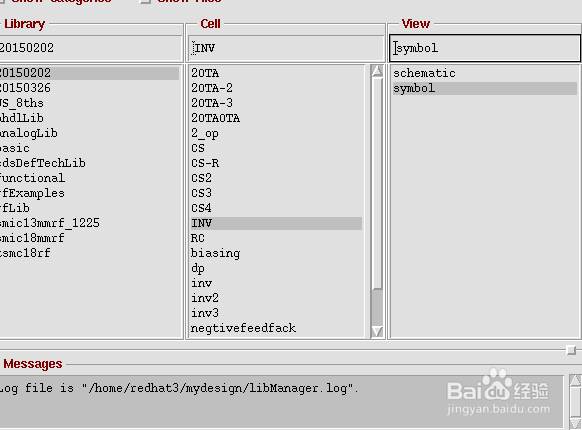Select the US_8ths library
582x430 pixels.
pos(22,103)
